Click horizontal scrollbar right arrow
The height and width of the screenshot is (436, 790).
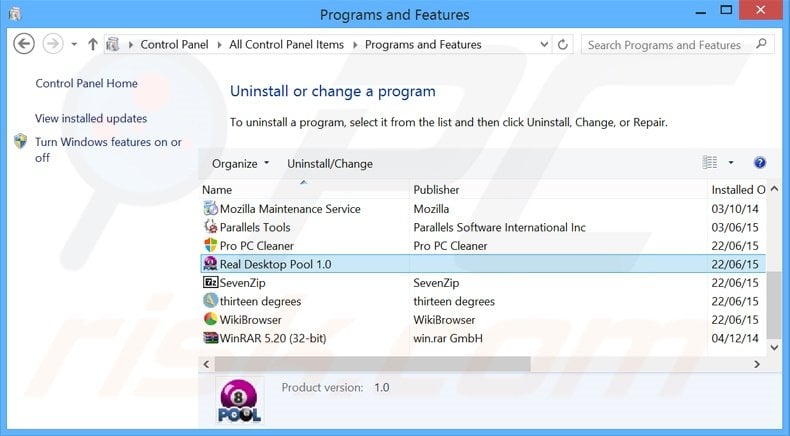click(757, 364)
